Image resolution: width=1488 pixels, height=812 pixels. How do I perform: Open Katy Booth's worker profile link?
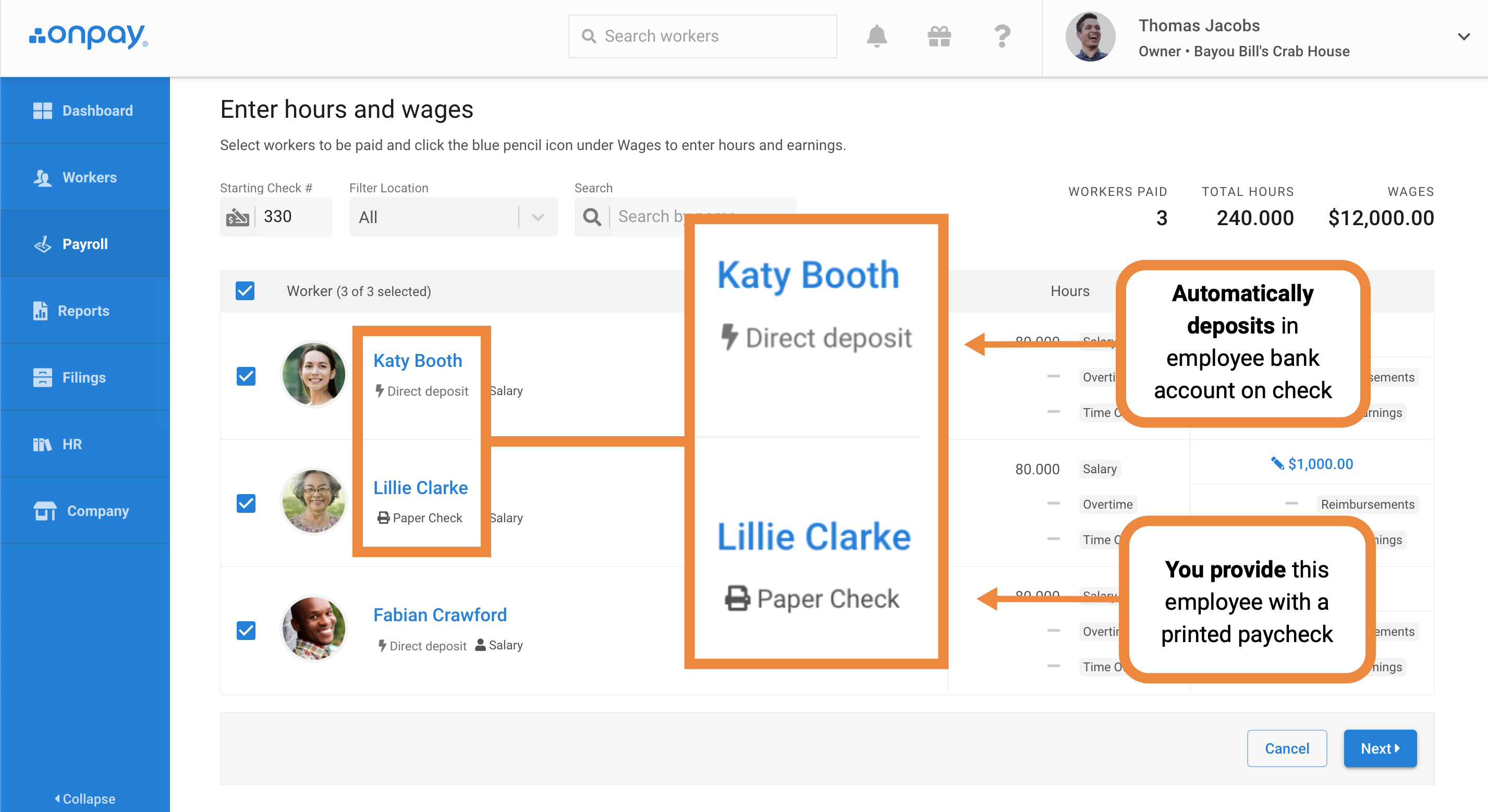[418, 360]
